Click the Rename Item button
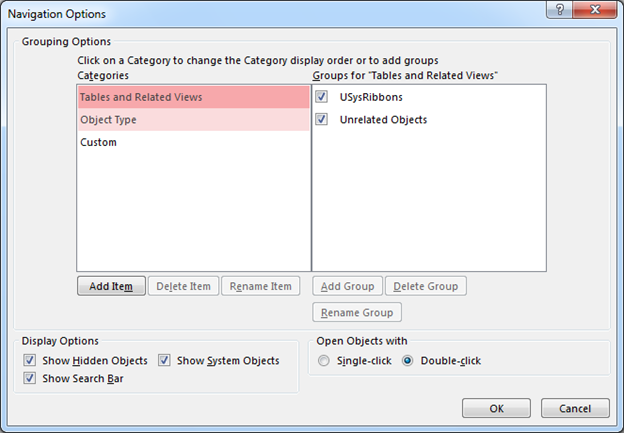624x433 pixels. (261, 286)
